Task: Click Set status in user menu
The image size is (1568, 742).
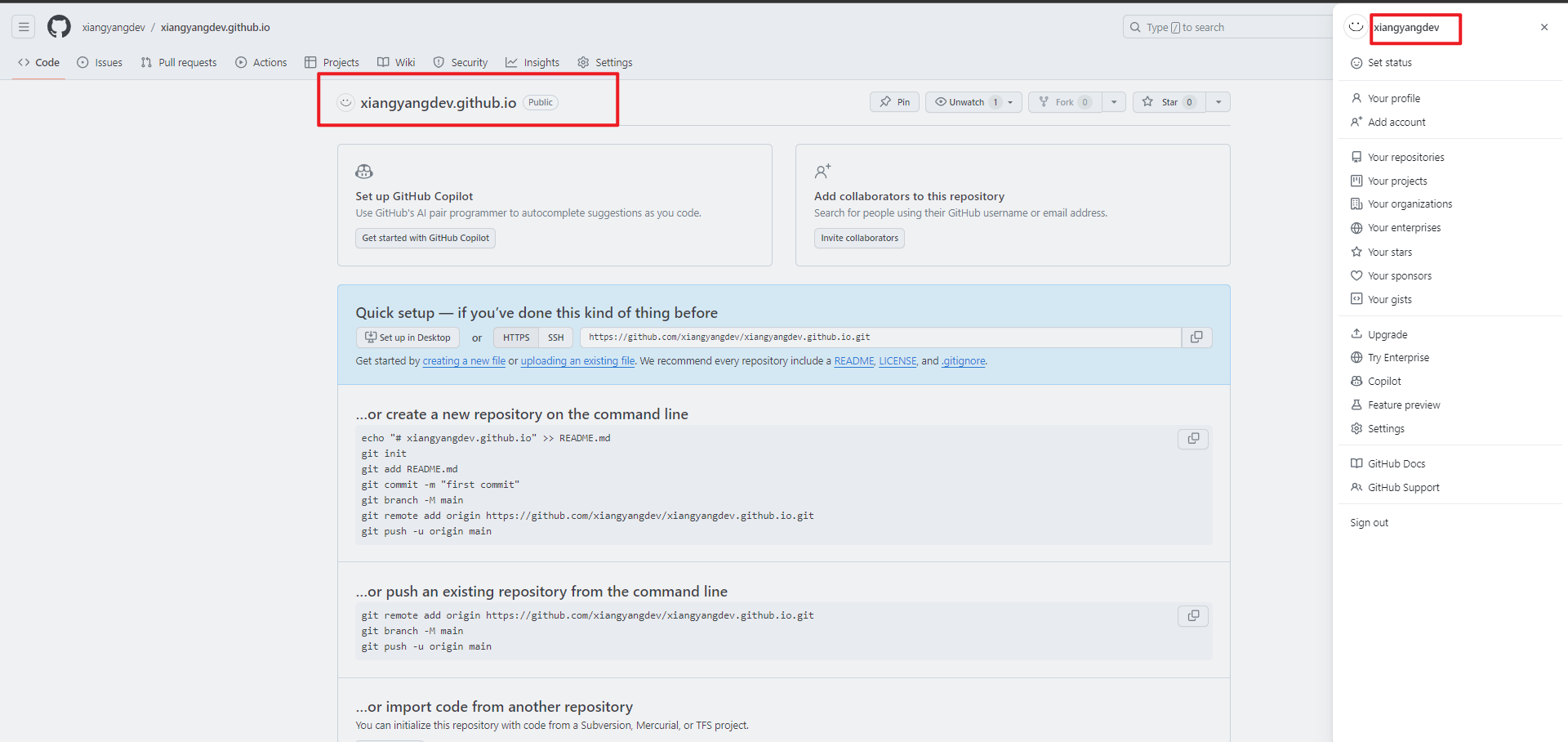Action: pyautogui.click(x=1450, y=63)
